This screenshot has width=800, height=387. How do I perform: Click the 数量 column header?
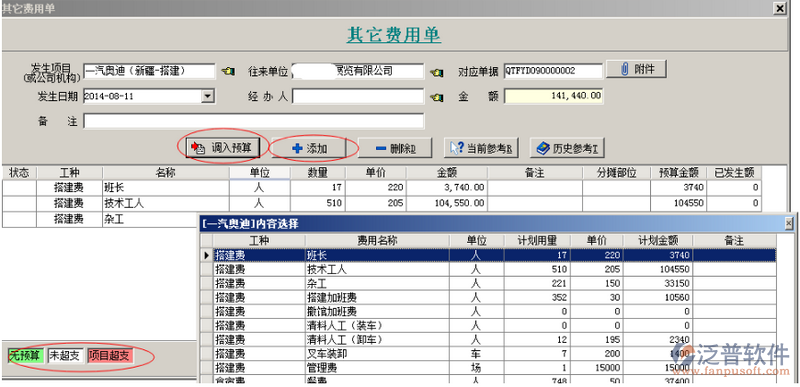(318, 173)
